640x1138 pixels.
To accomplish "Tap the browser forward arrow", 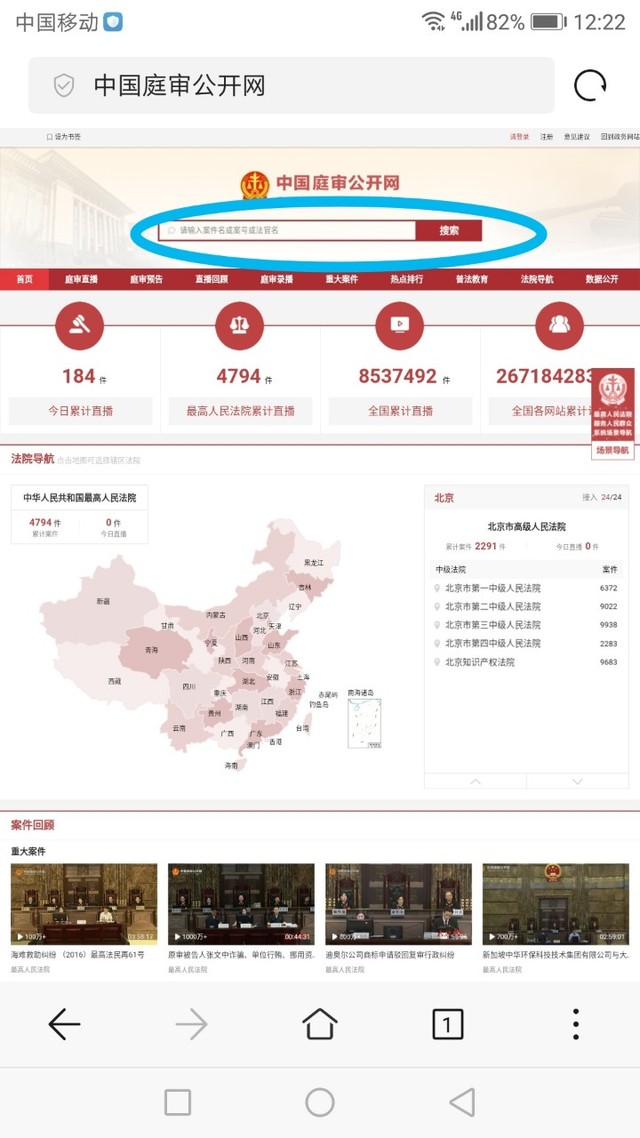I will 192,1024.
